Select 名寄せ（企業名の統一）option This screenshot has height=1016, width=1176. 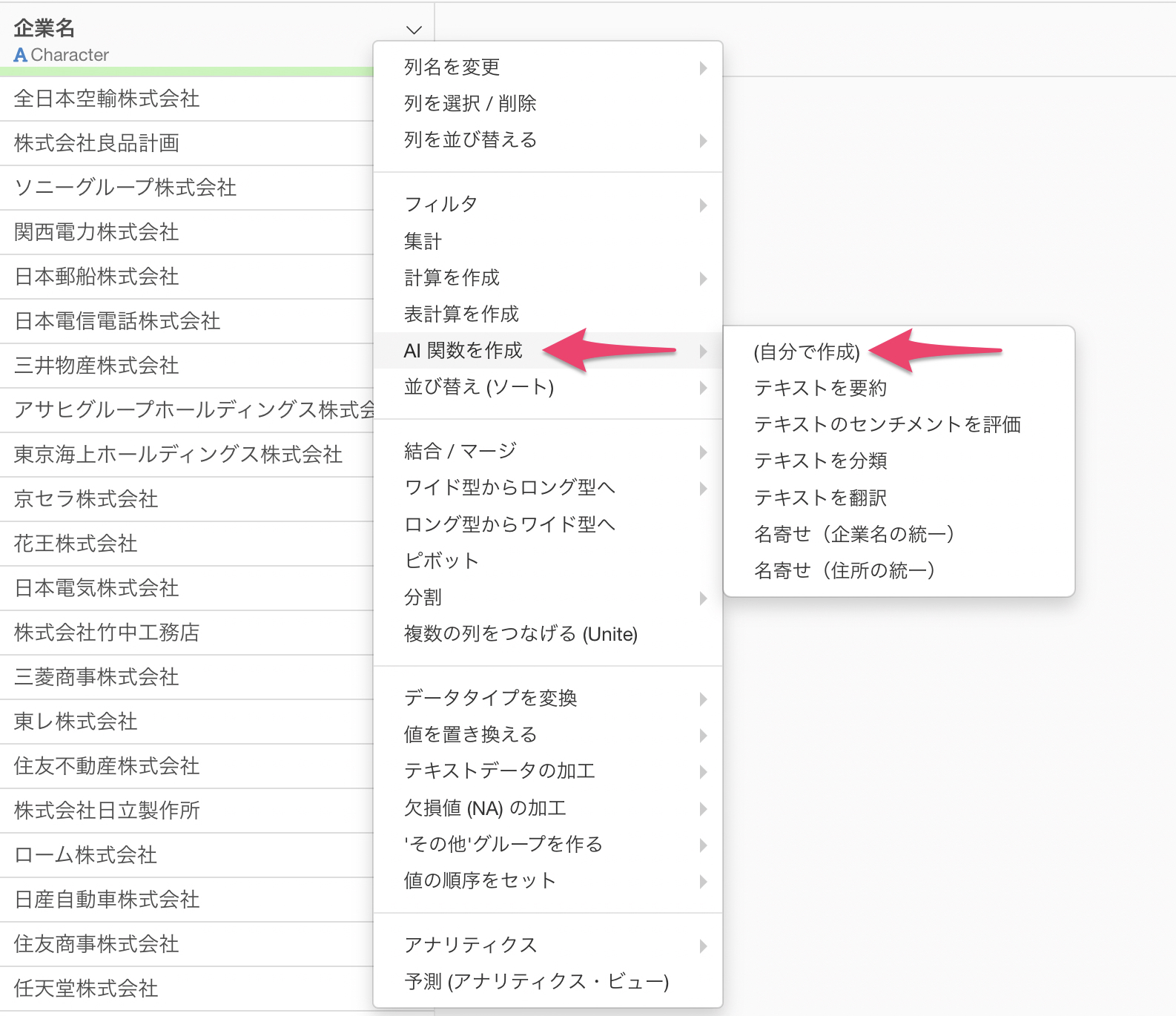click(853, 534)
